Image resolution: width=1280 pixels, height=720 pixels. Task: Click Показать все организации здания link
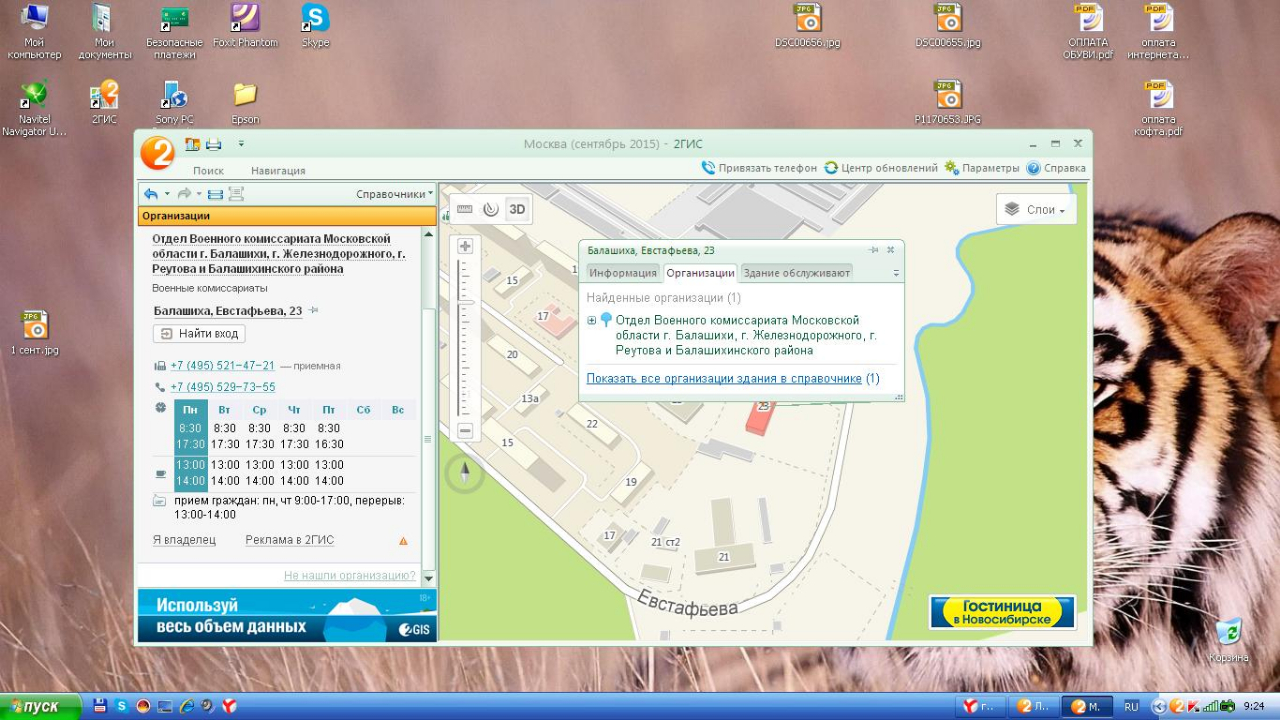point(724,379)
